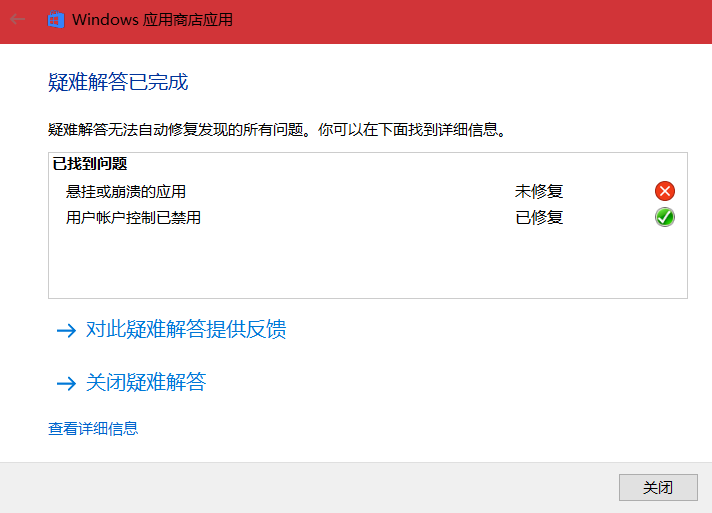Click arrow icon beside 关闭疑难解答

66,383
